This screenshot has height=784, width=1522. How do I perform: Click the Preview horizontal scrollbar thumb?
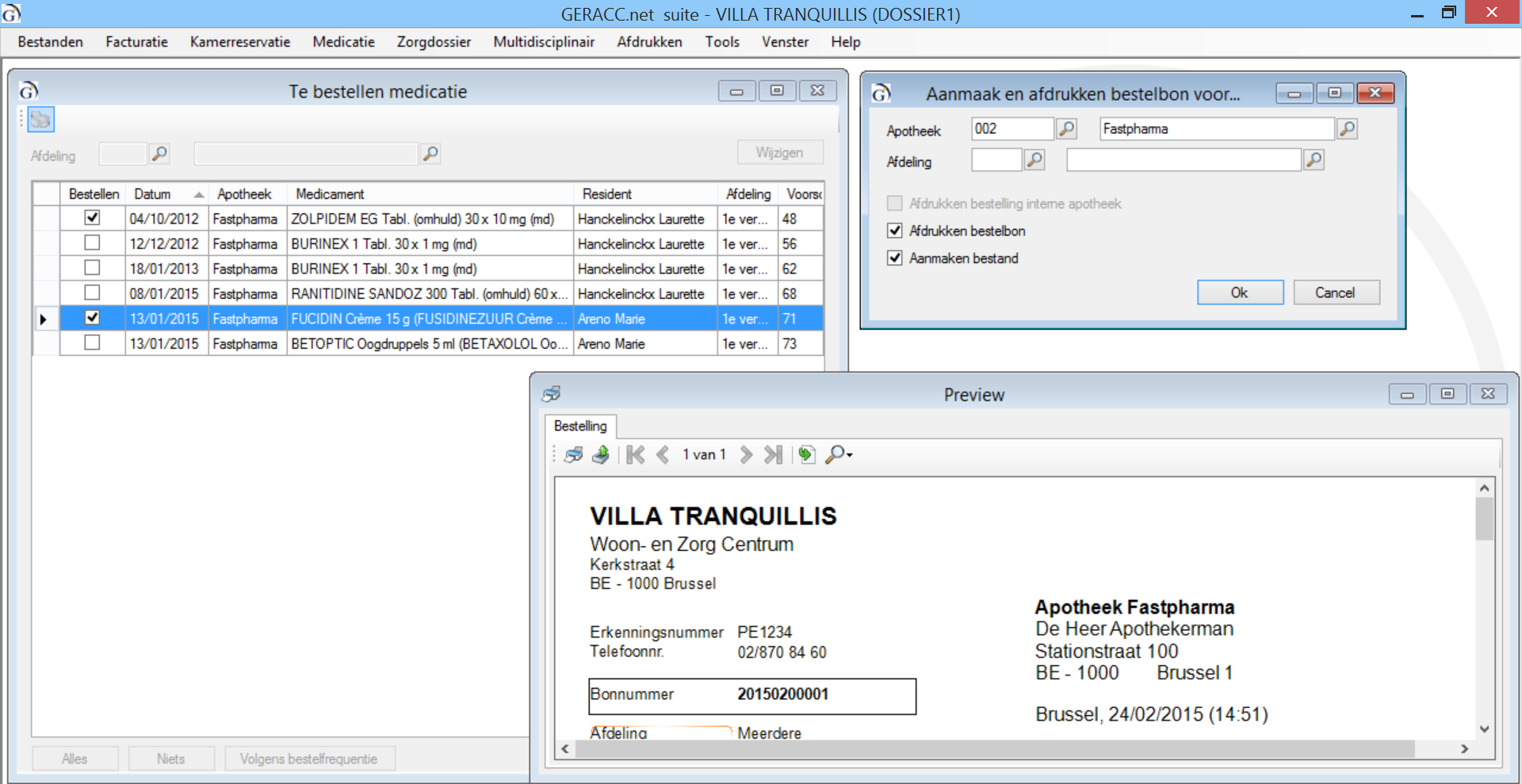(x=995, y=749)
